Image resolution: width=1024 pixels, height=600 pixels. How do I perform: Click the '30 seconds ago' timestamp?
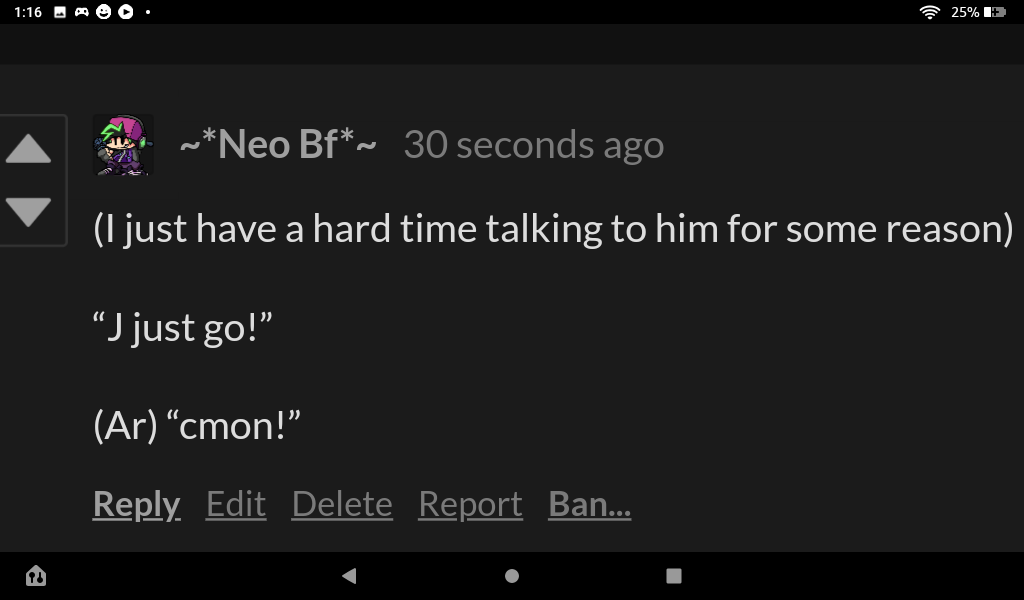click(533, 145)
